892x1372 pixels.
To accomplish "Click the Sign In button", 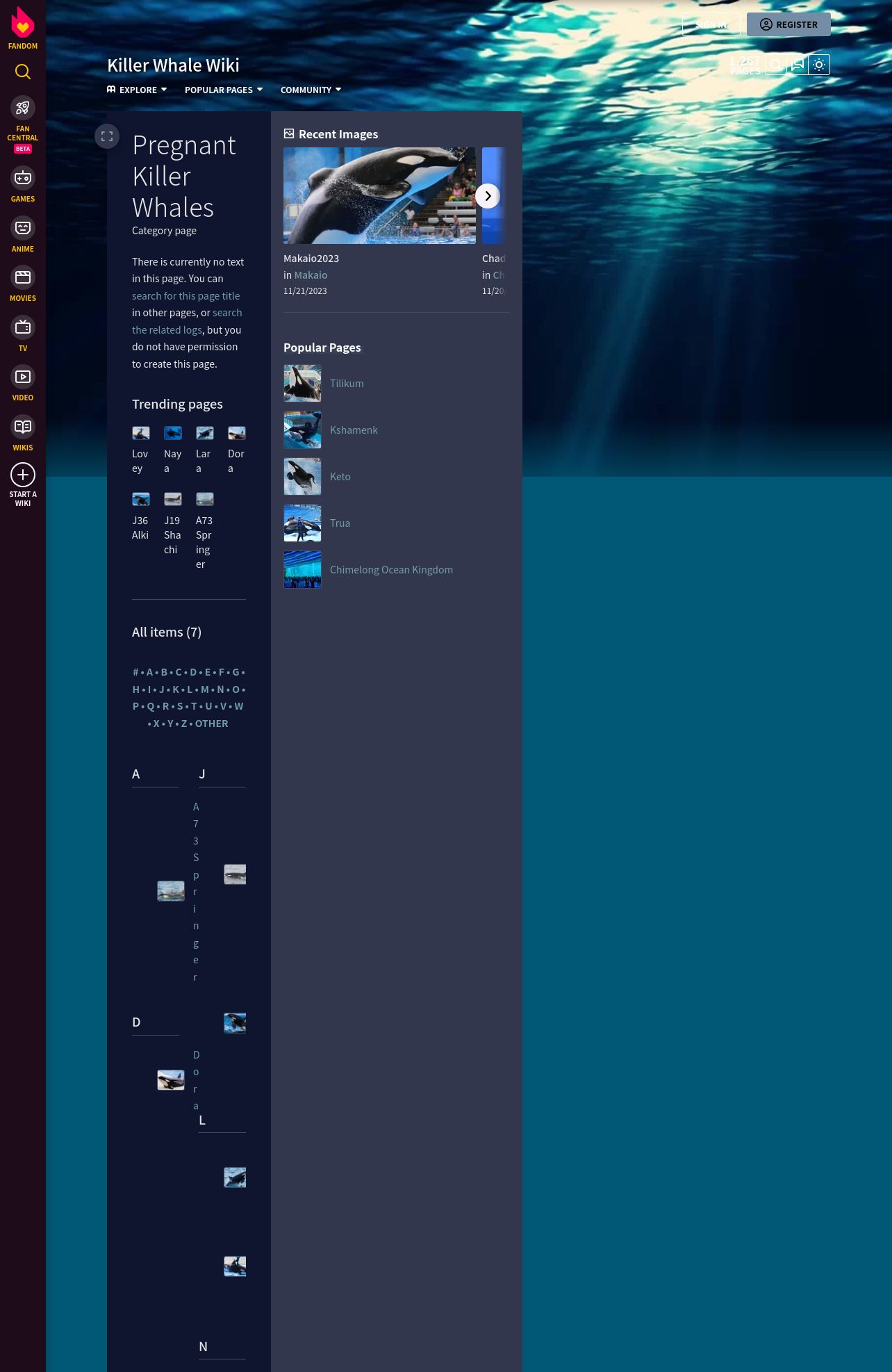I will click(x=711, y=24).
